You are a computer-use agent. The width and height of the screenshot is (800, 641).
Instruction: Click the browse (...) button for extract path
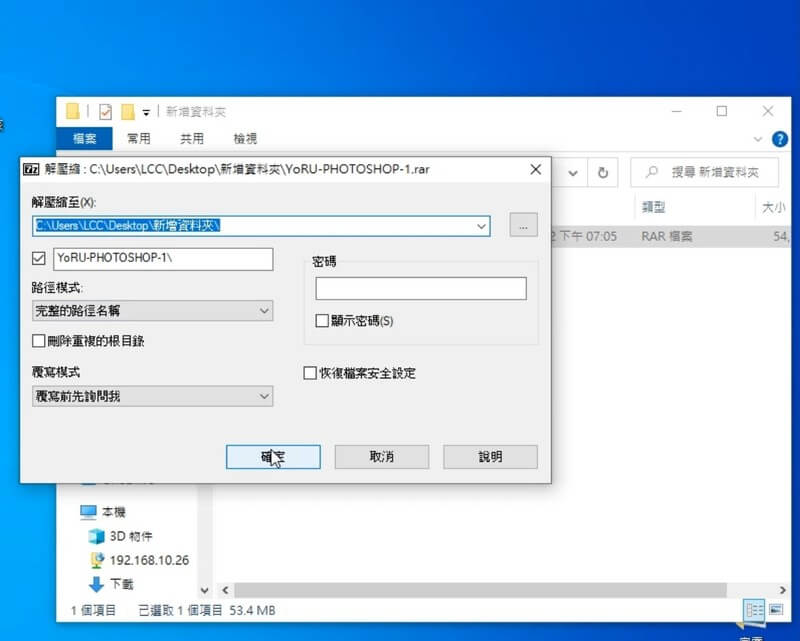[523, 225]
